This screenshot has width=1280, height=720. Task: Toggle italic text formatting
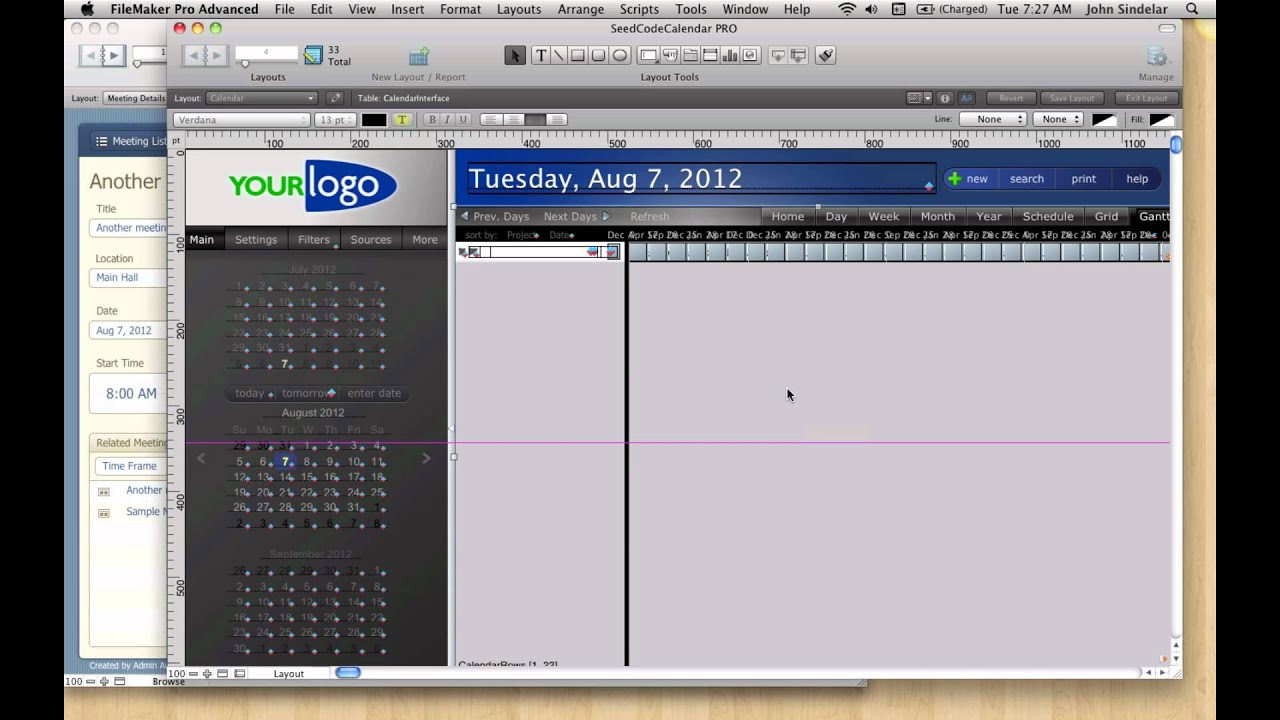pyautogui.click(x=447, y=120)
